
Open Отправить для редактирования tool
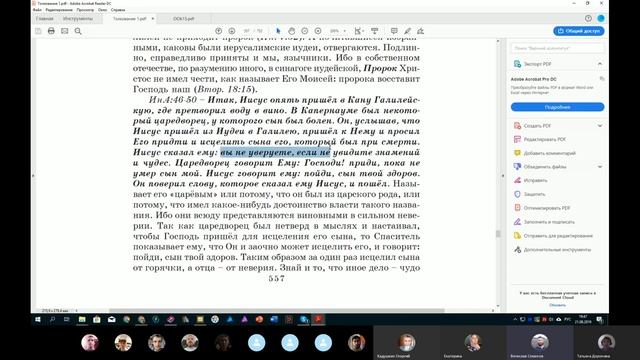[x=558, y=236]
